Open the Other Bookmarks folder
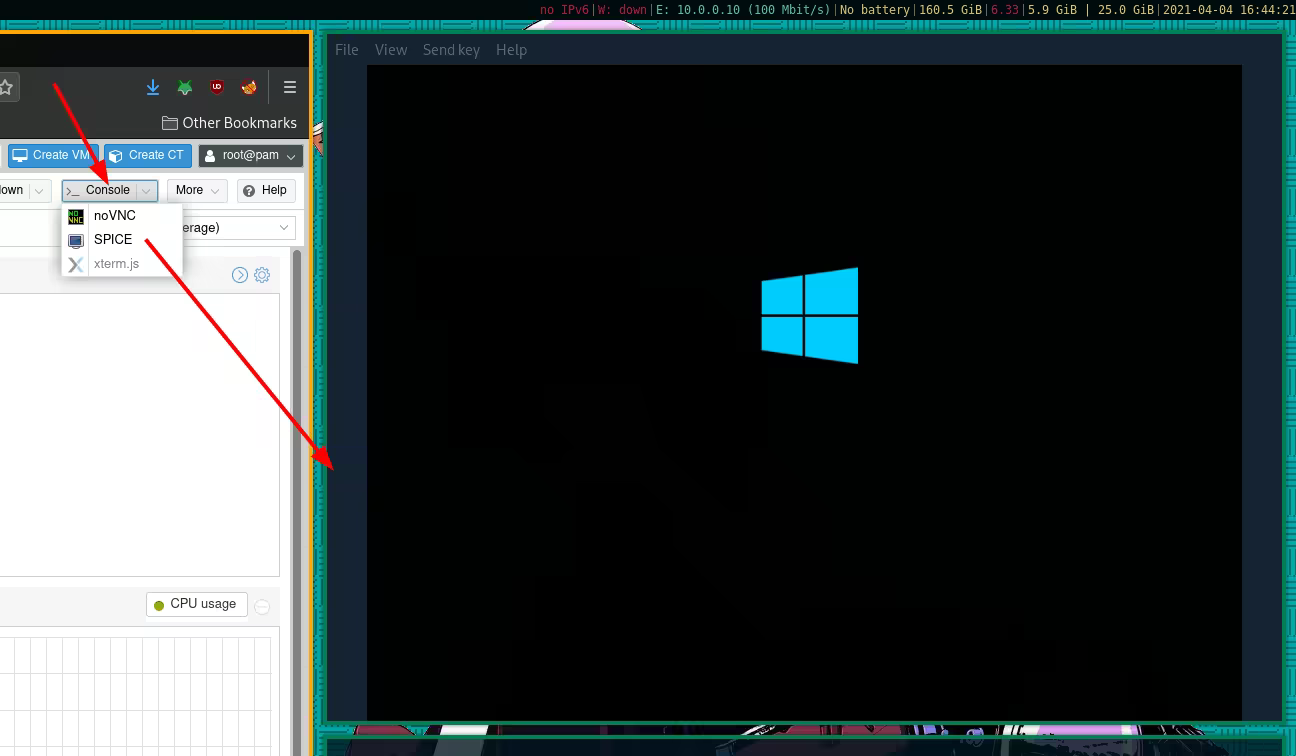The height and width of the screenshot is (756, 1296). tap(229, 123)
